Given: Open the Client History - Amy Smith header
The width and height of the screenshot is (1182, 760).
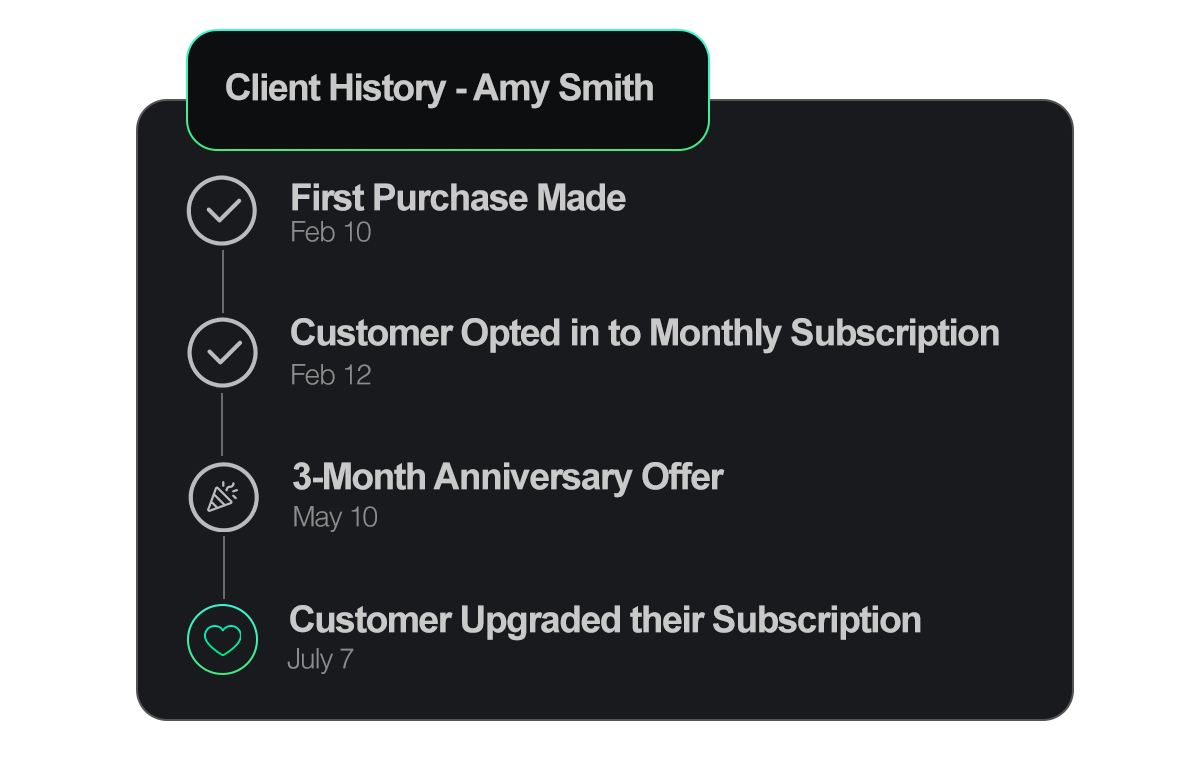Looking at the screenshot, I should coord(448,90).
